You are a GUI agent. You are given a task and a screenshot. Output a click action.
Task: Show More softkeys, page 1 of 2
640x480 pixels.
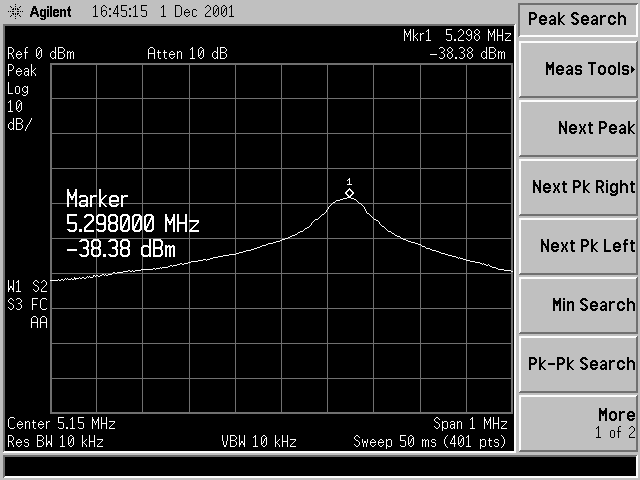coord(578,423)
